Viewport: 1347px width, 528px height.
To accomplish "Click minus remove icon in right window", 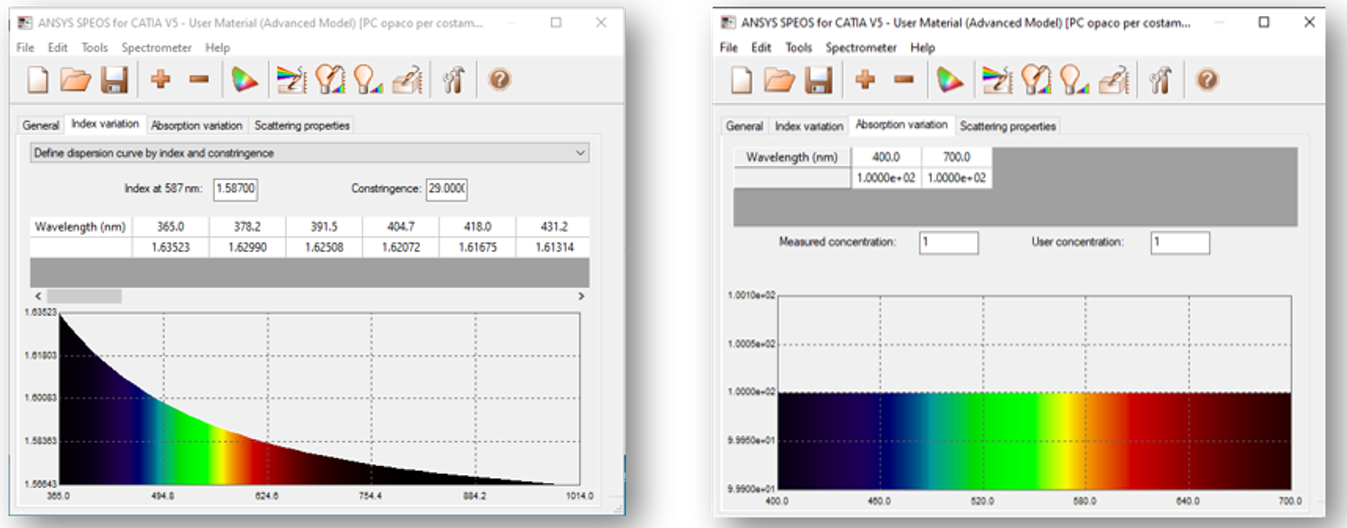I will tap(904, 80).
